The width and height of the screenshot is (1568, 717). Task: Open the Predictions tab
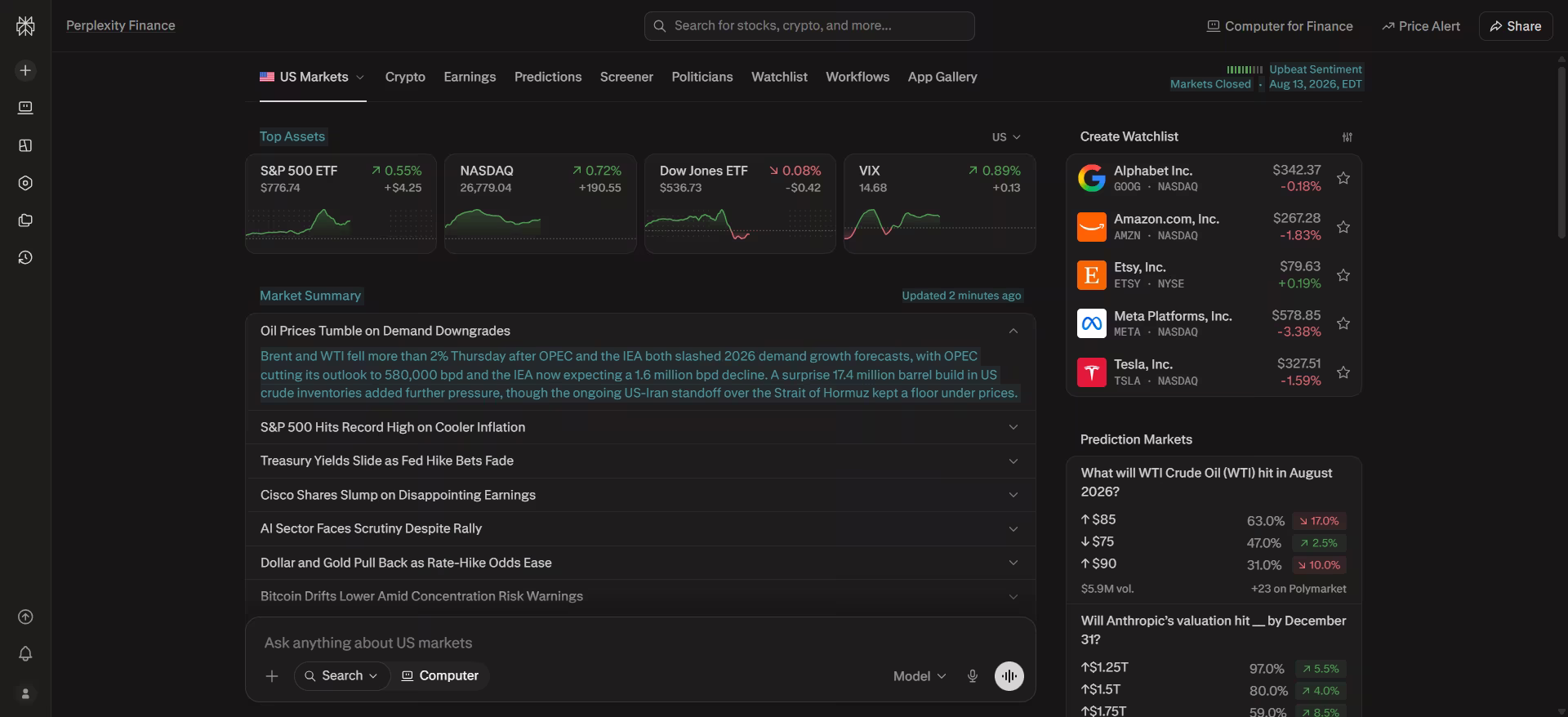pos(548,77)
